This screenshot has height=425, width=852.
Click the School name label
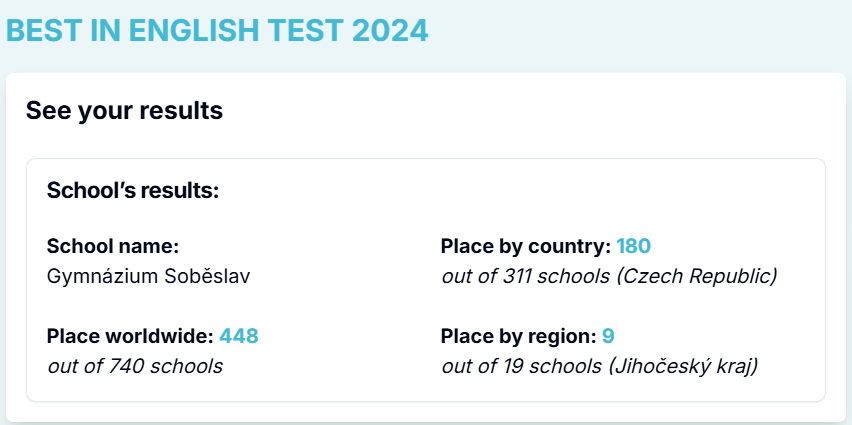113,246
